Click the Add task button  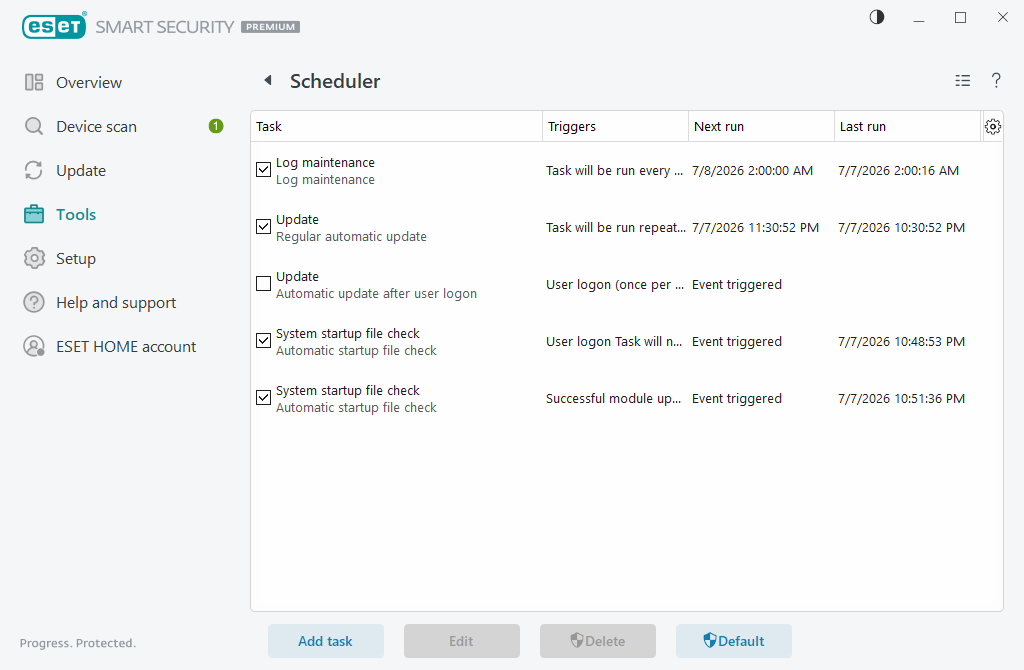pyautogui.click(x=326, y=641)
